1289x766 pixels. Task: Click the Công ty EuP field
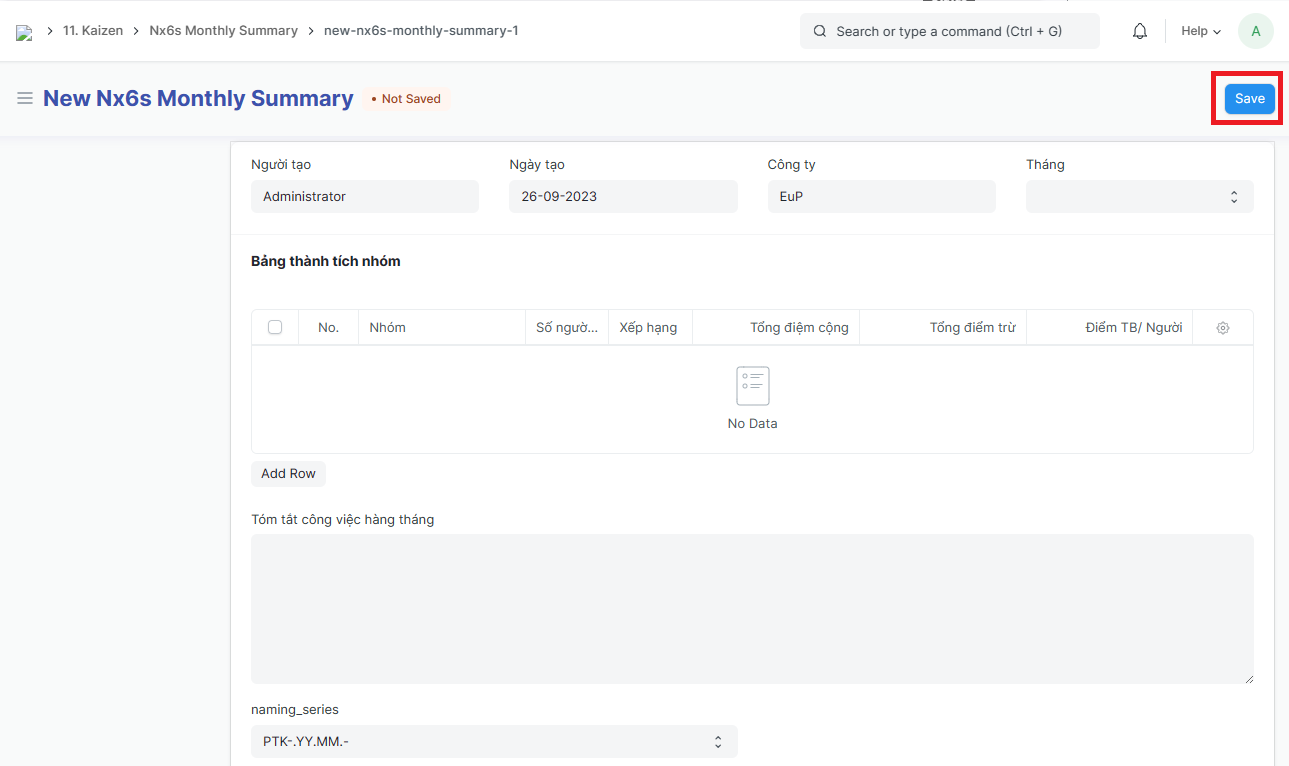(x=881, y=197)
